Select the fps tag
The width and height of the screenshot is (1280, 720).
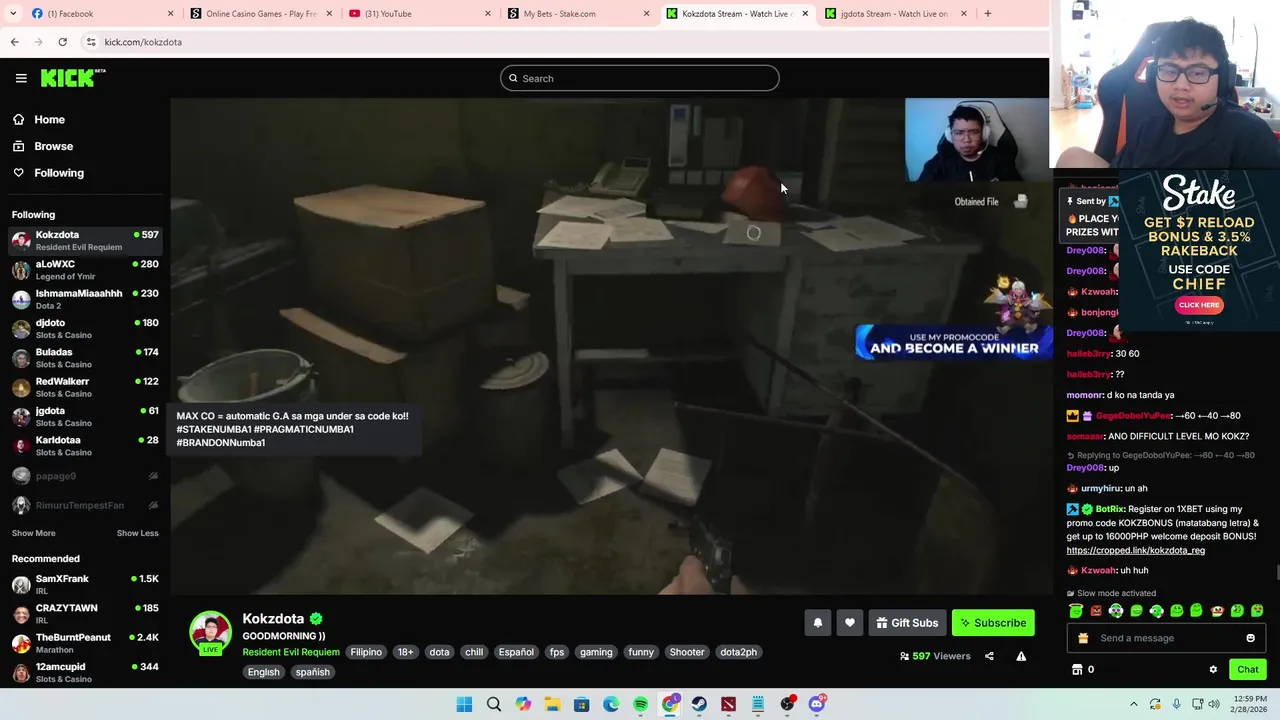tap(557, 652)
